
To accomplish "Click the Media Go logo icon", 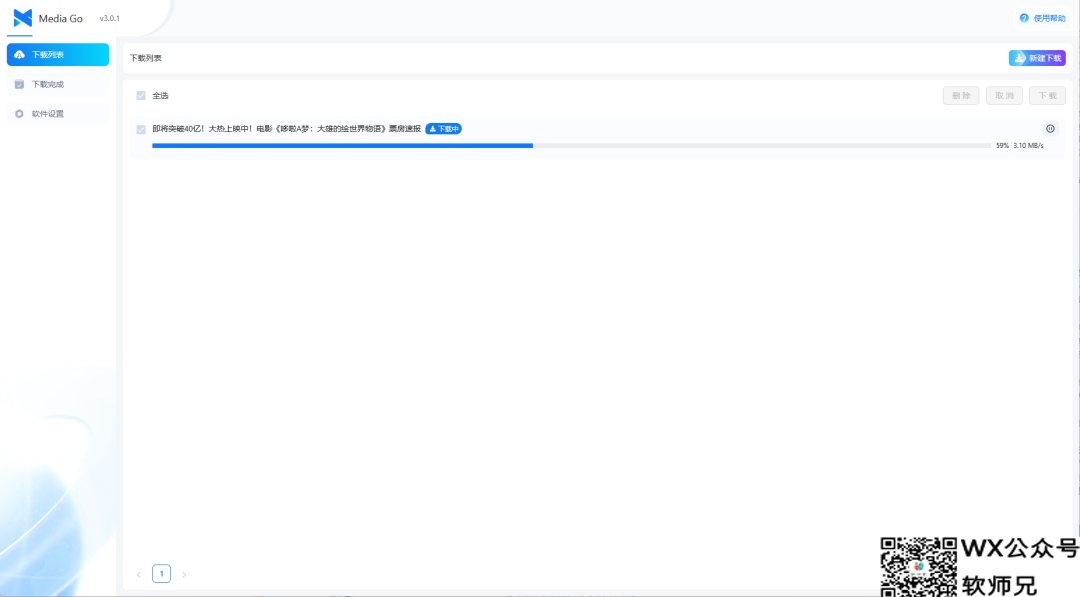I will click(x=23, y=18).
